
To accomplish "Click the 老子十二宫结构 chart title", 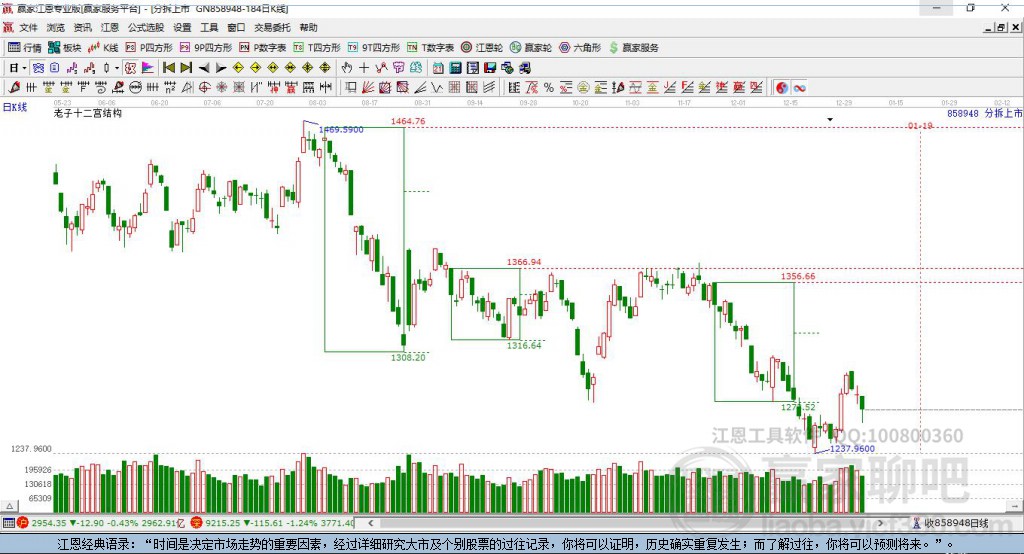I will pyautogui.click(x=88, y=113).
